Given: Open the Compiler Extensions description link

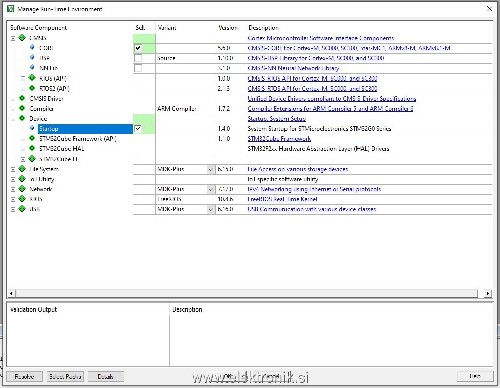Looking at the screenshot, I should point(330,109).
